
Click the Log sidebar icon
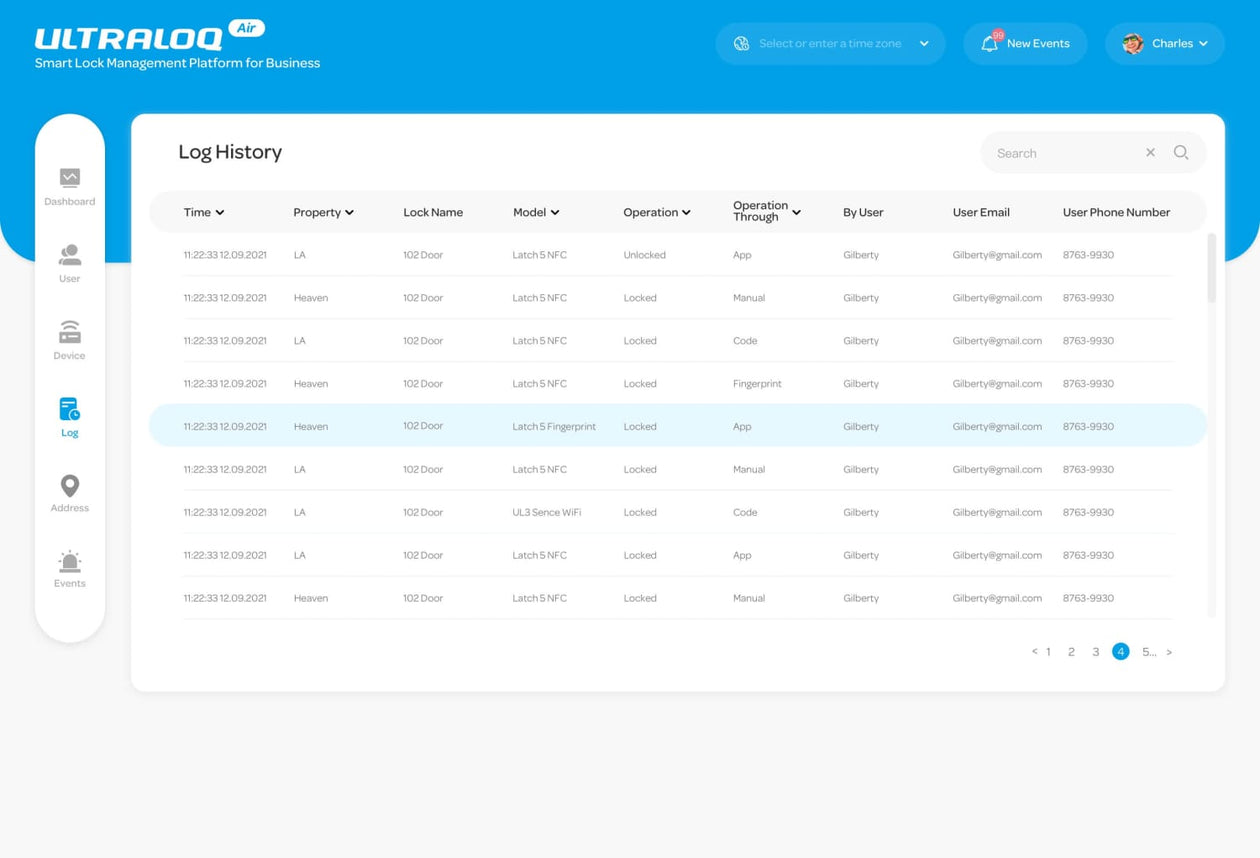(69, 409)
